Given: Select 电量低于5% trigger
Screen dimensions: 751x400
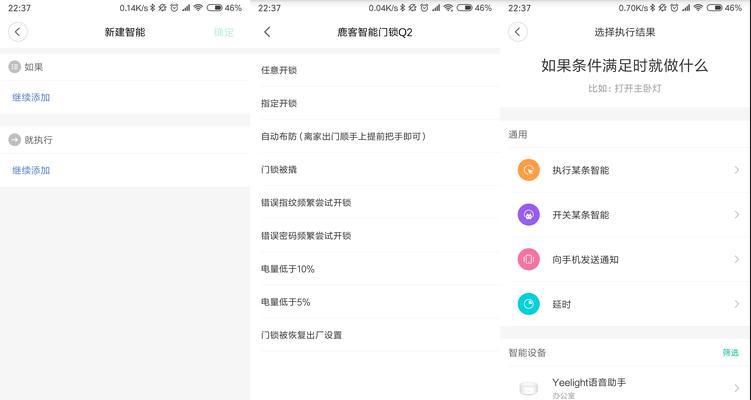Looking at the screenshot, I should (375, 302).
